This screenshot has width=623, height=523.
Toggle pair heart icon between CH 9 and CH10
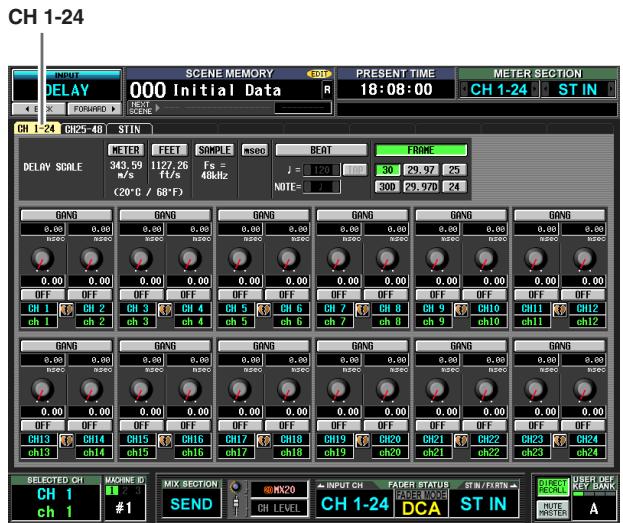tap(461, 309)
